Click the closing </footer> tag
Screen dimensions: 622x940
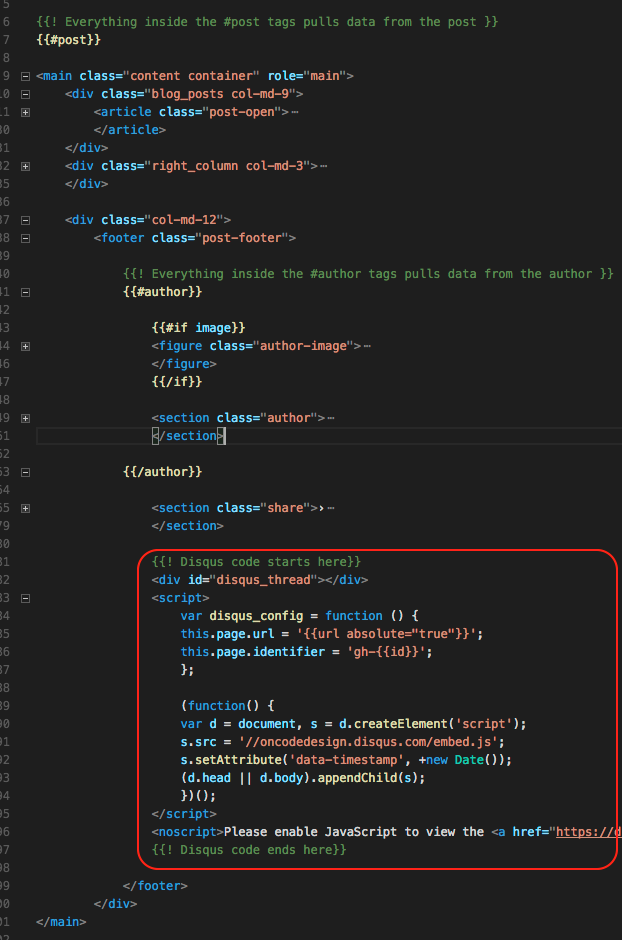point(155,885)
